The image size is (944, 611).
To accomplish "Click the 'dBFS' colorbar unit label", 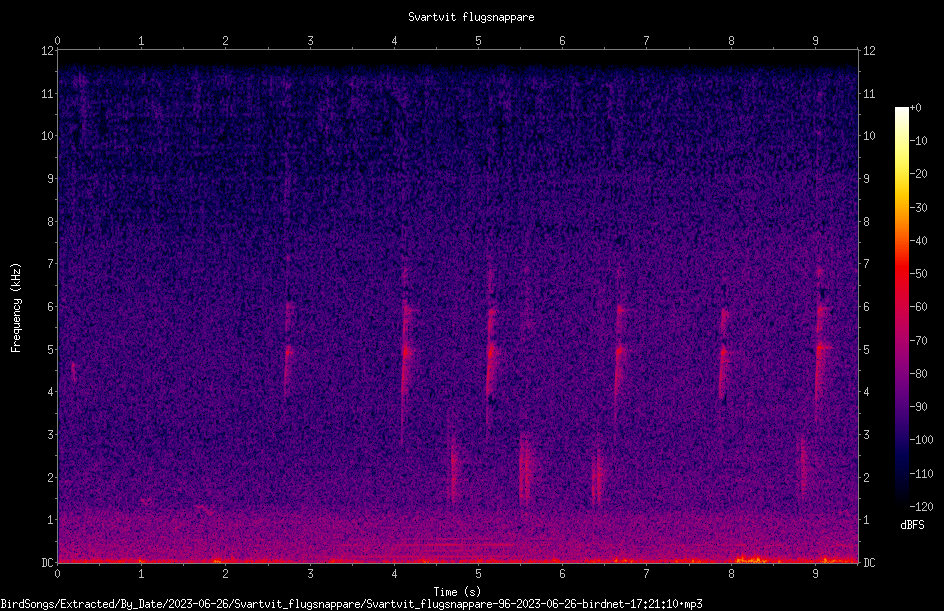I will coord(912,525).
